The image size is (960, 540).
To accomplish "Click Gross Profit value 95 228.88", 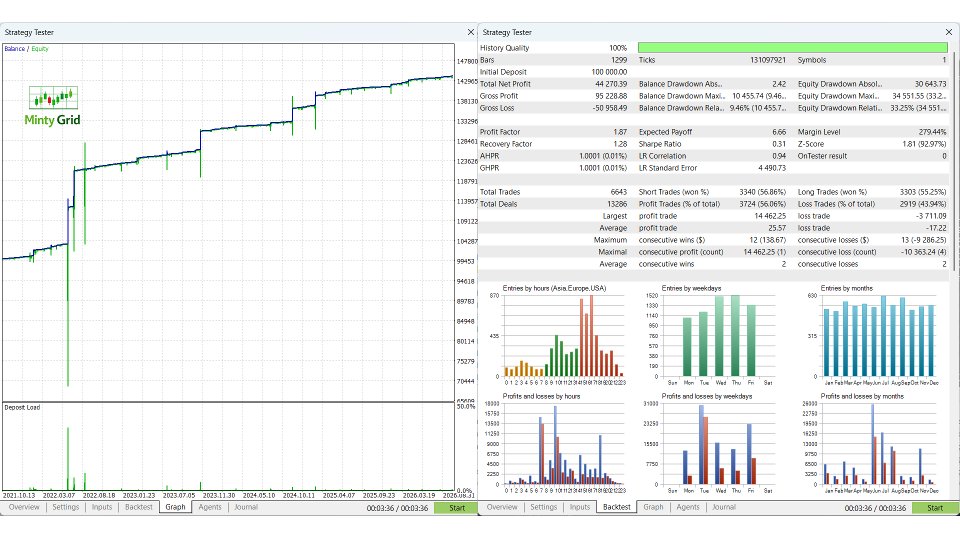I will click(611, 96).
